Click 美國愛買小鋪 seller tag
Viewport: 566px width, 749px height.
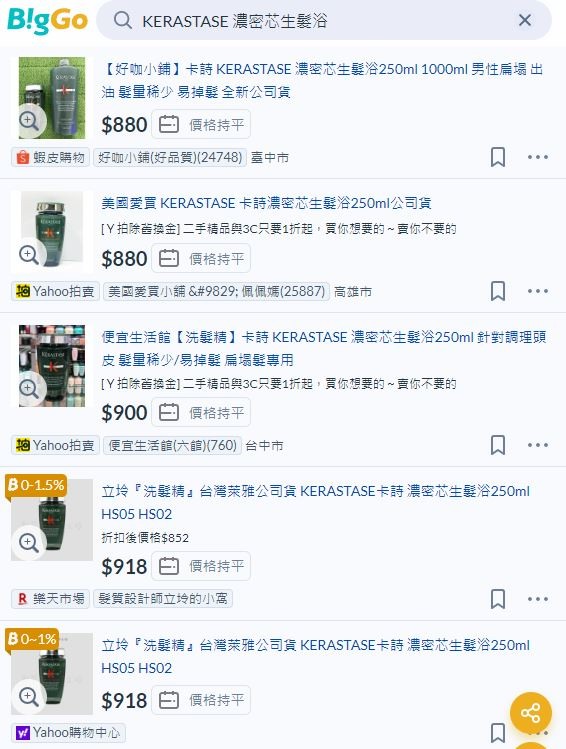[x=216, y=291]
